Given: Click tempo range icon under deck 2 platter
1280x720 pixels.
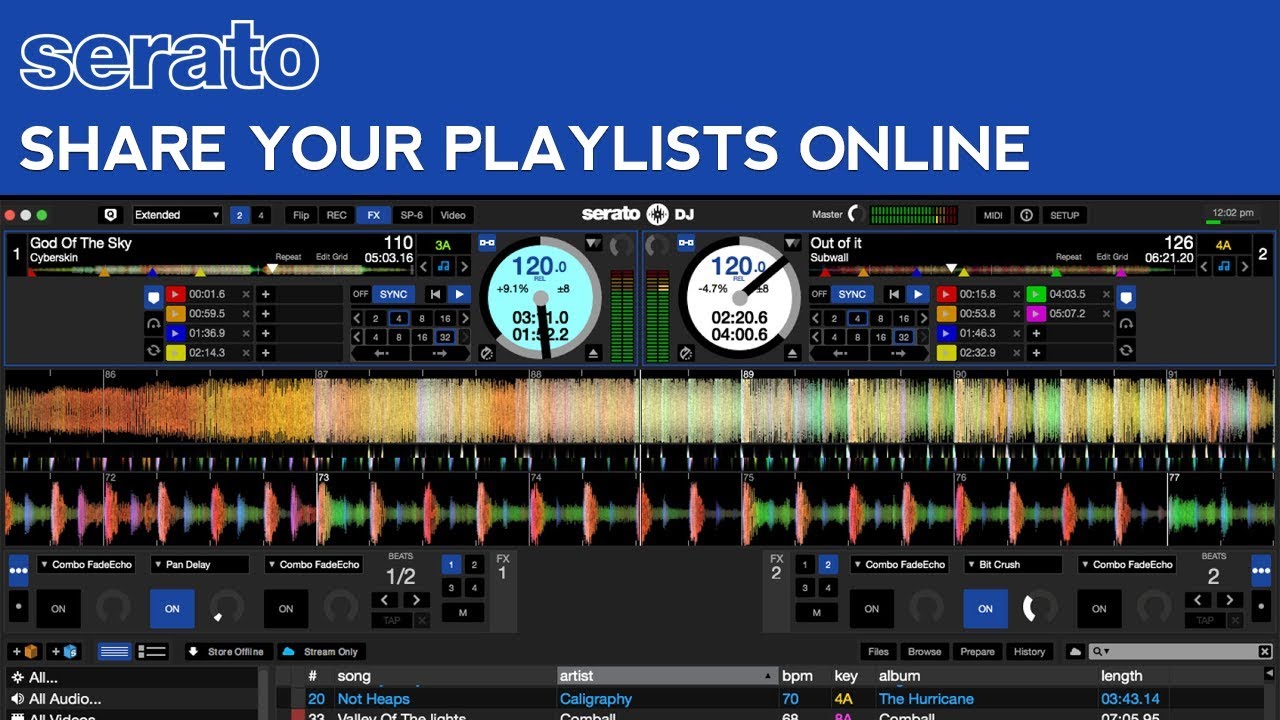Looking at the screenshot, I should point(686,353).
